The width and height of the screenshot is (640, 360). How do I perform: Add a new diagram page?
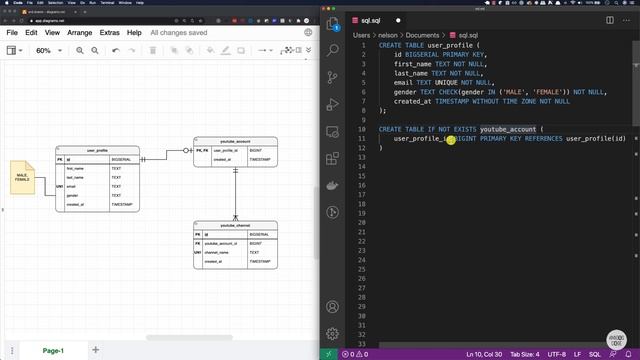[x=96, y=350]
